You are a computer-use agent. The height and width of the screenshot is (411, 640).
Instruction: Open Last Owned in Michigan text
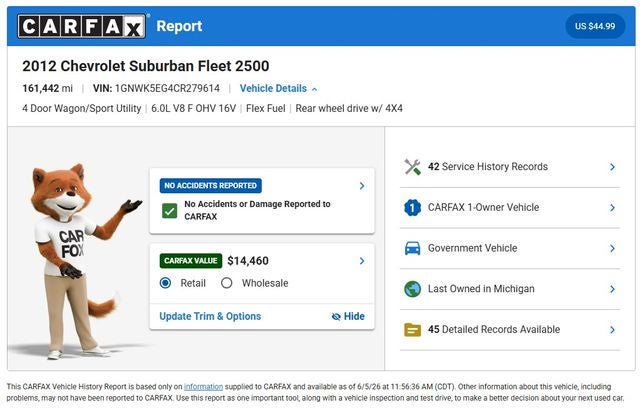(x=481, y=289)
